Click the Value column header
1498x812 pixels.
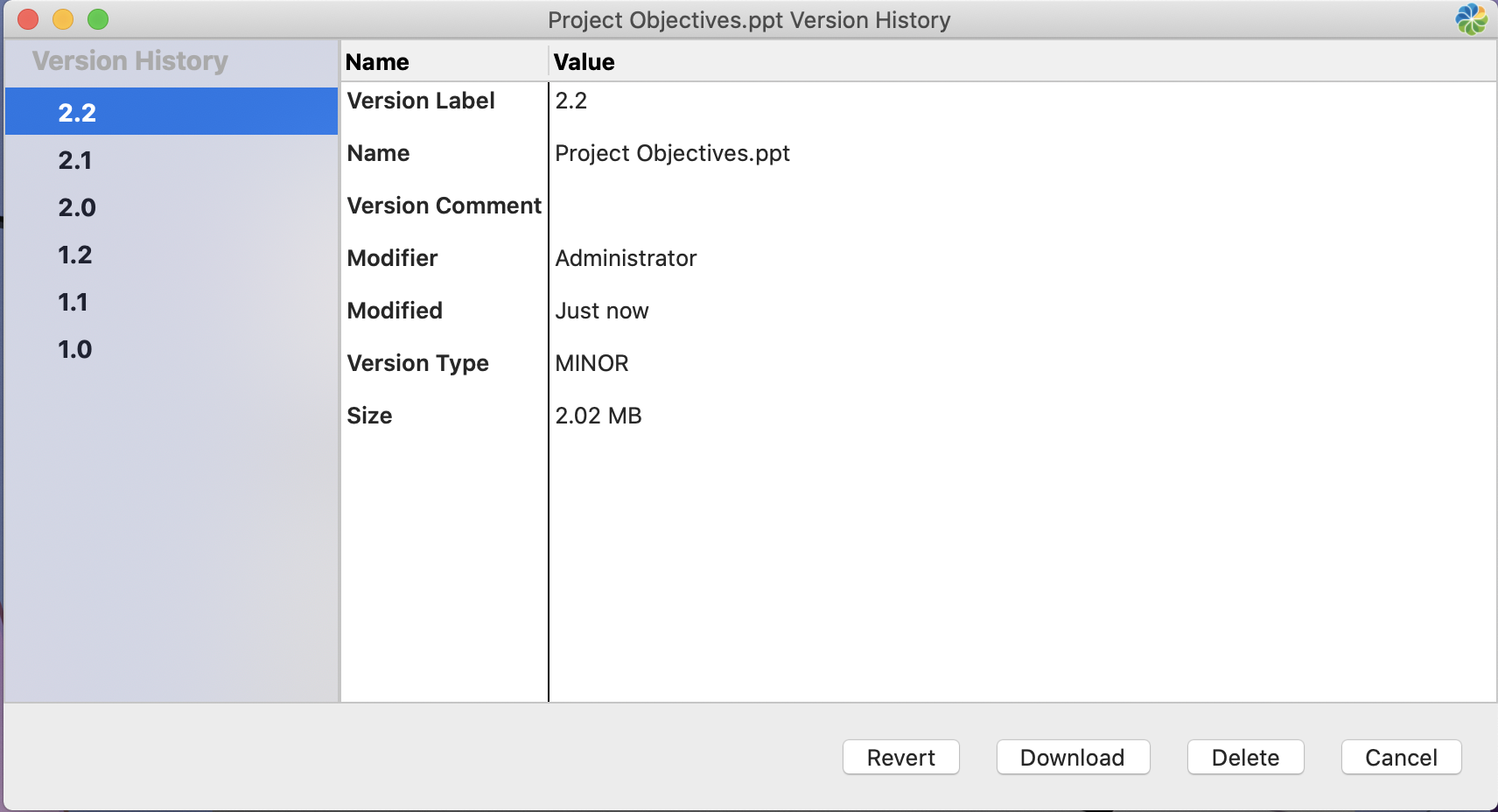[584, 62]
